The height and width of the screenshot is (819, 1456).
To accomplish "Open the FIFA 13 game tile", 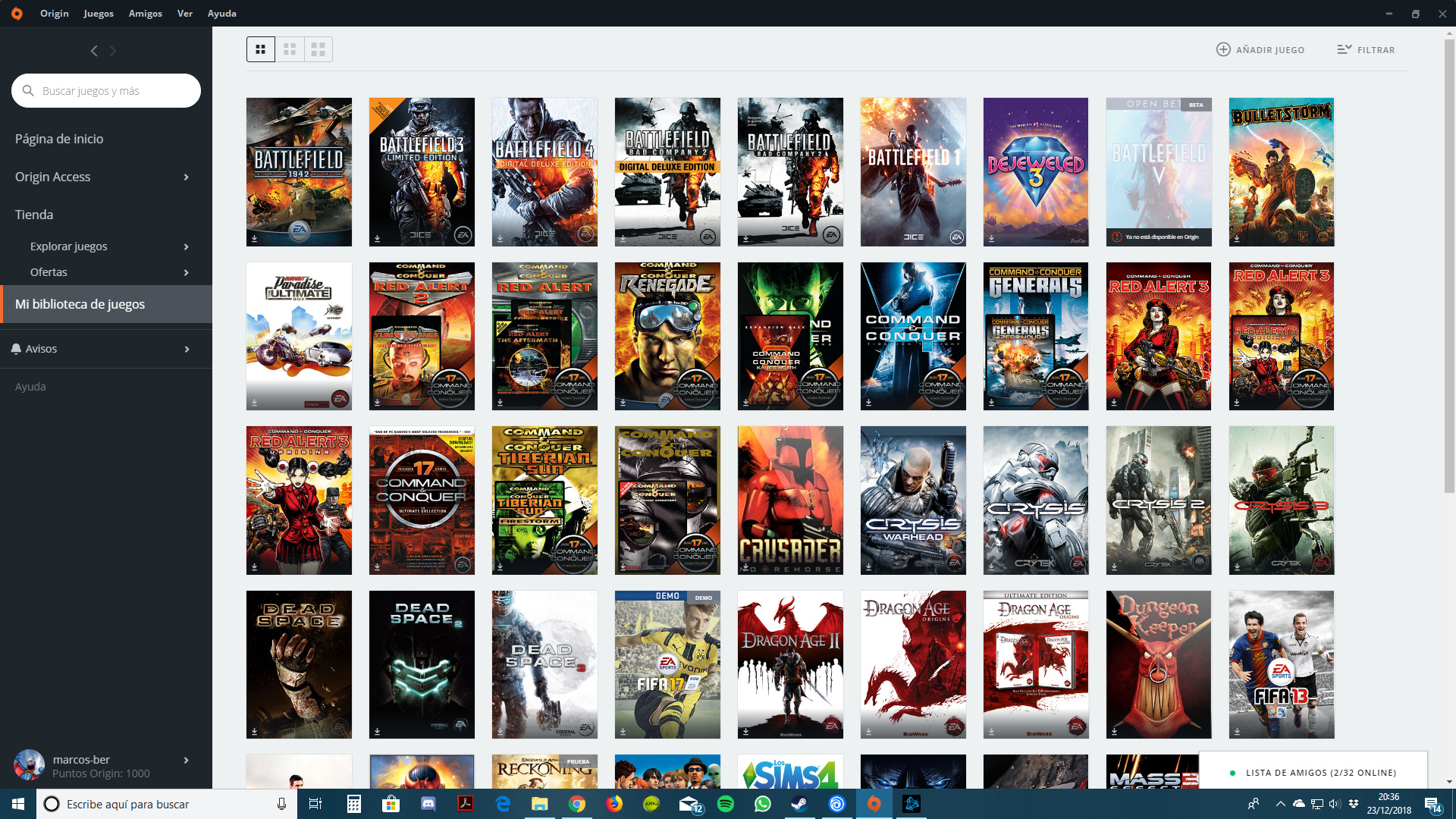I will click(1282, 665).
